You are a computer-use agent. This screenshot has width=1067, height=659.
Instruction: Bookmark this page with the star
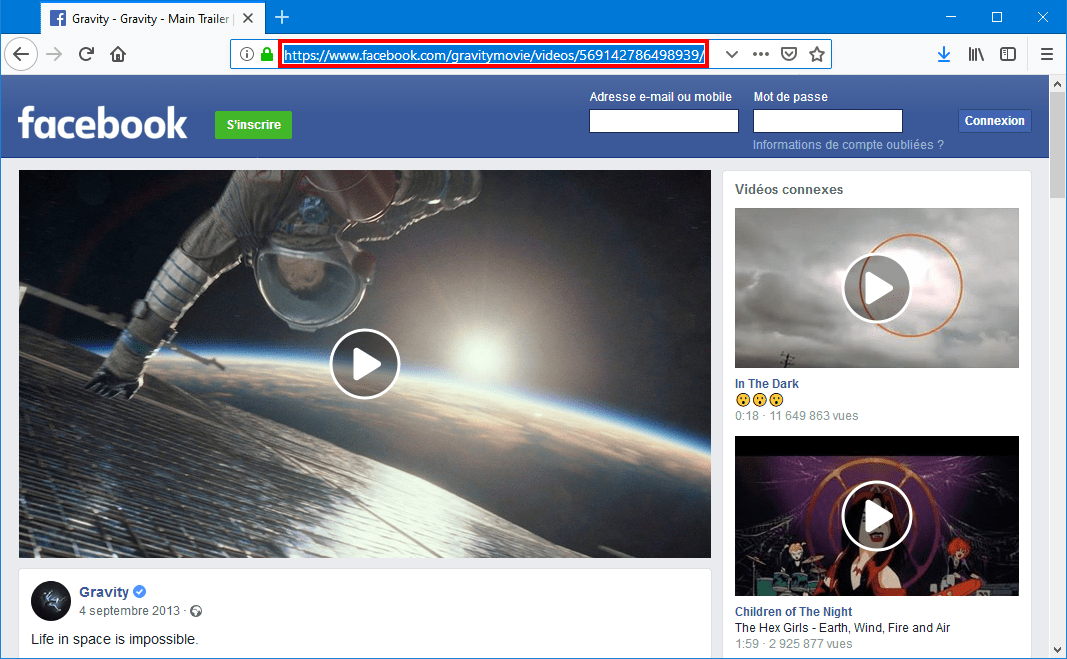click(x=817, y=54)
